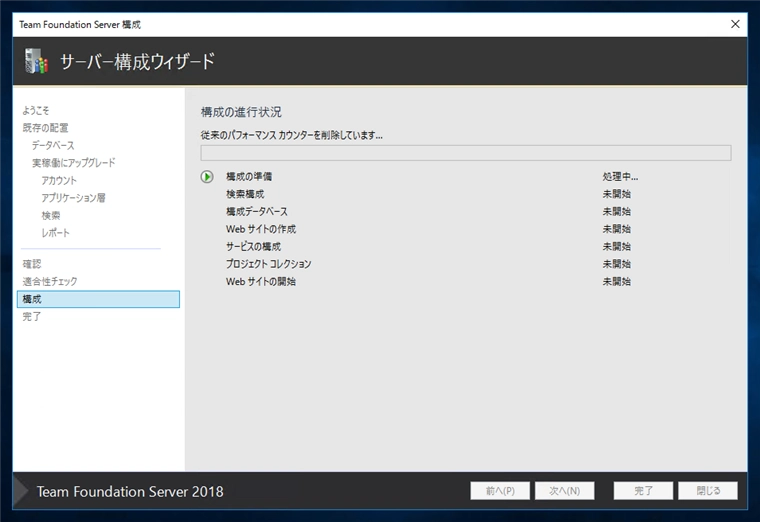Click the 未開始 status of 検索構成
Viewport: 760px width, 522px height.
pos(617,194)
